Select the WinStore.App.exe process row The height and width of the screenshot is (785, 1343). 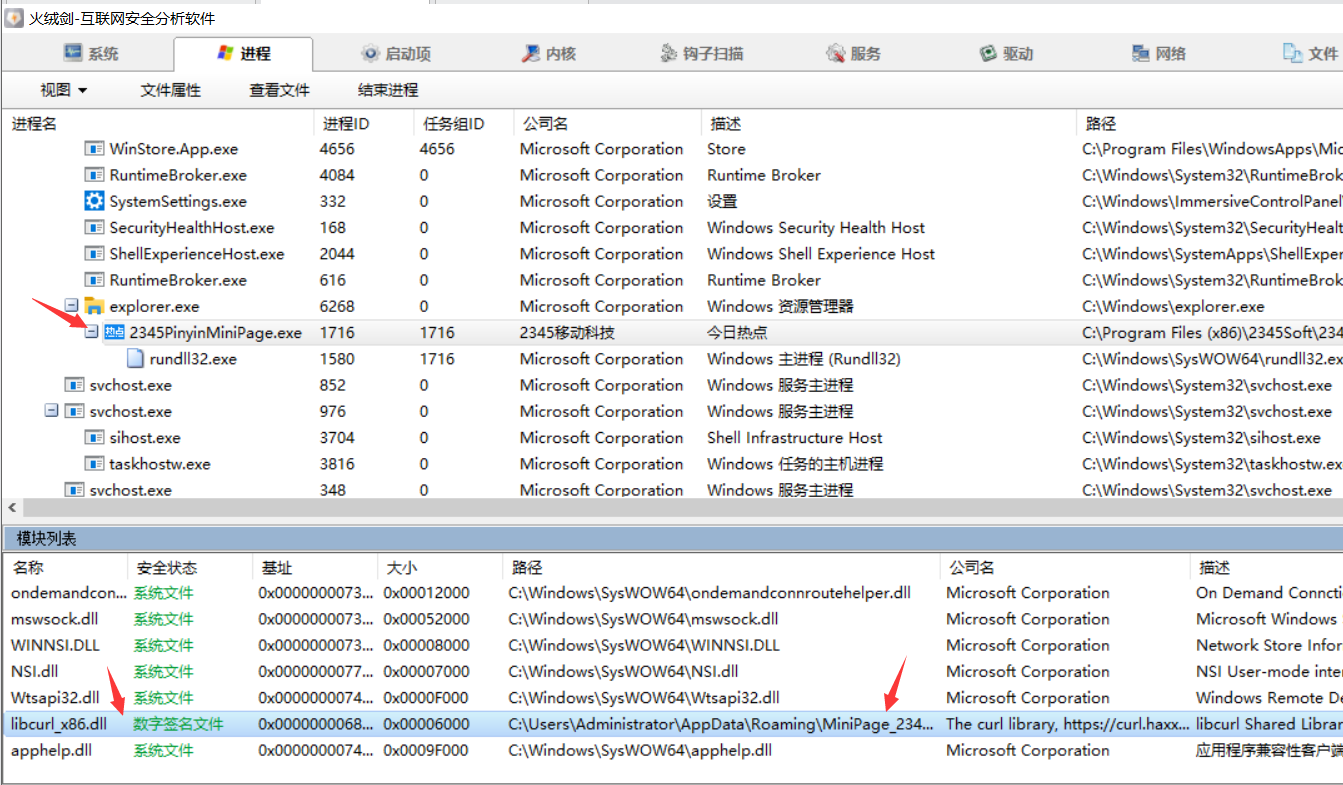point(672,149)
